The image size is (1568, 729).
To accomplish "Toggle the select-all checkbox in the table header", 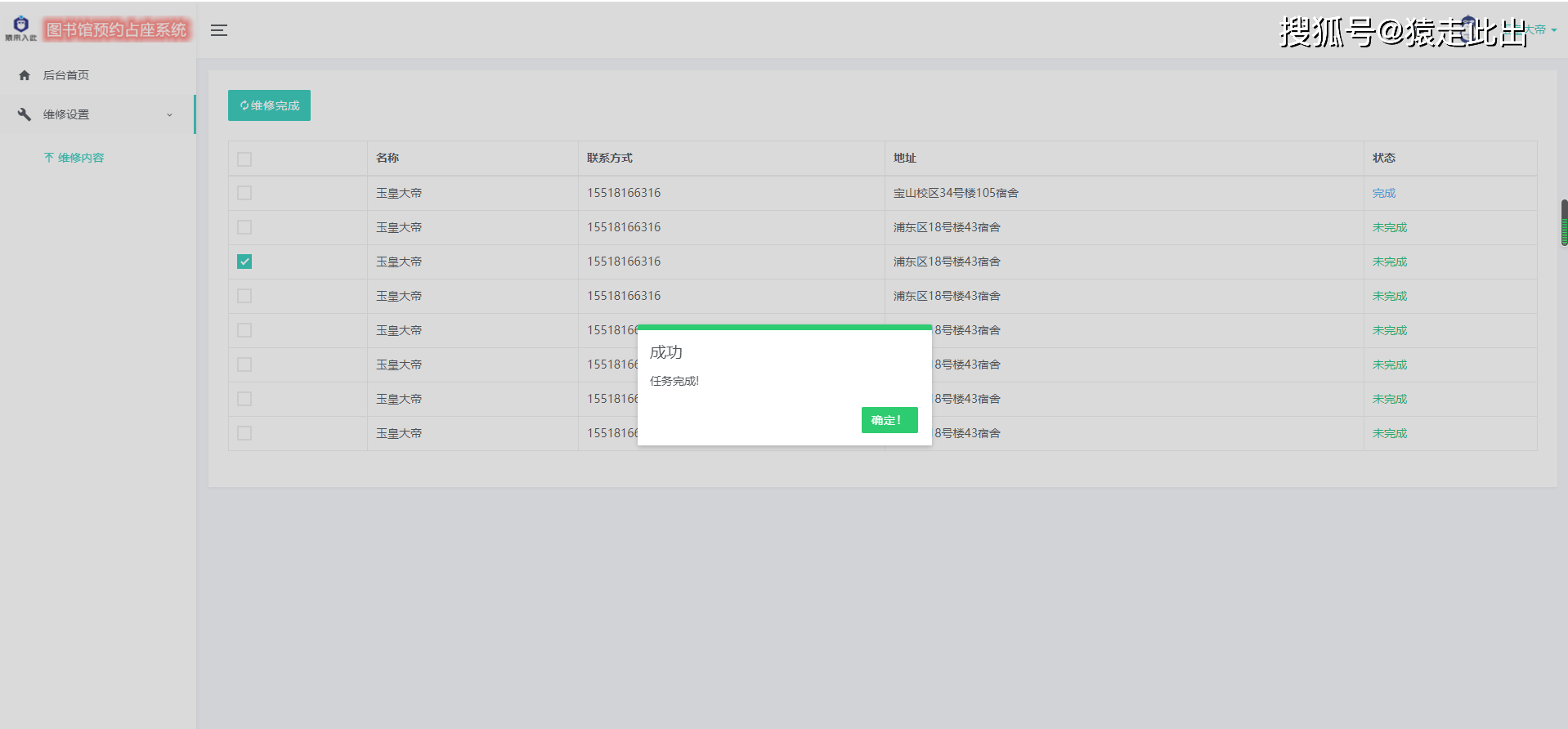I will 244,159.
